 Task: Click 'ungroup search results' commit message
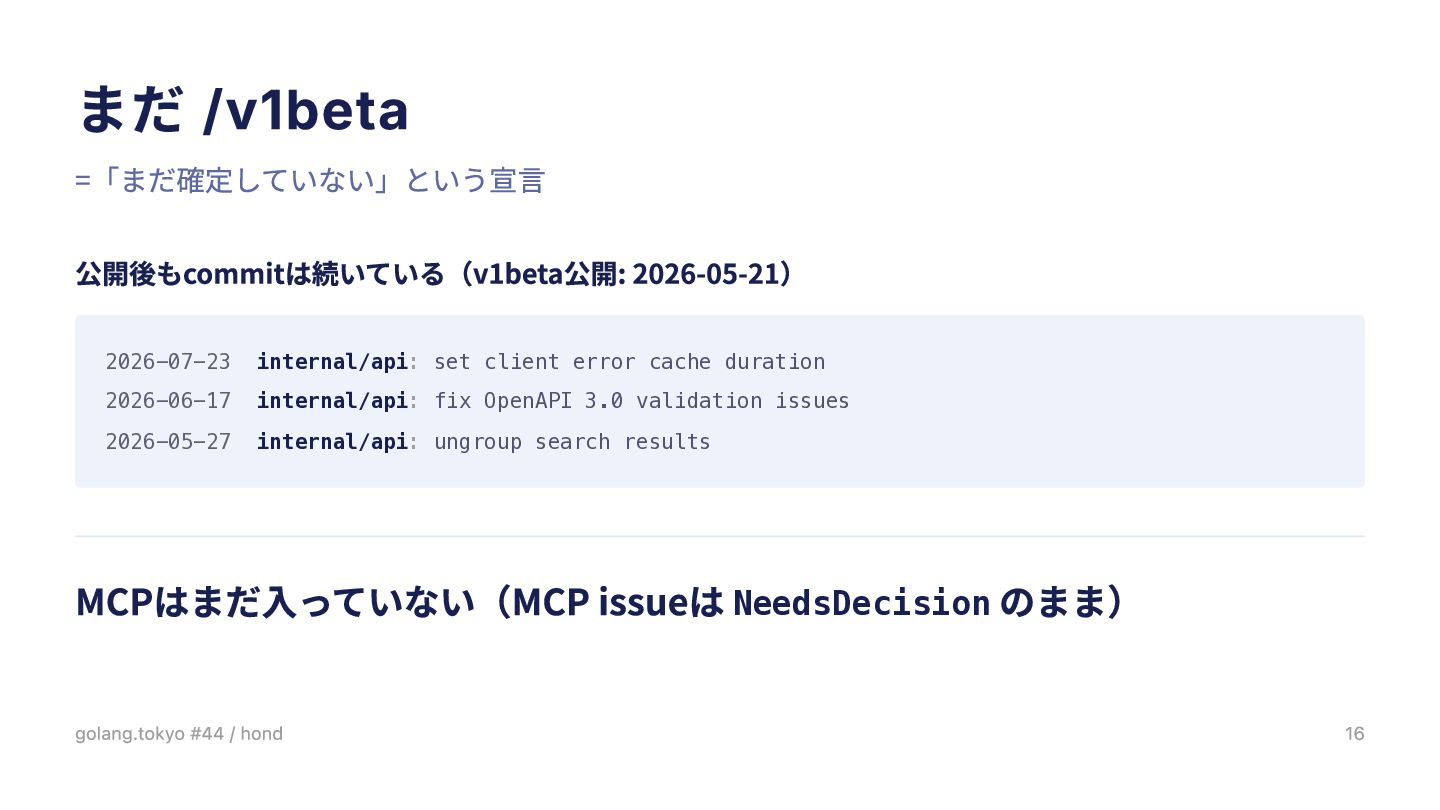572,442
